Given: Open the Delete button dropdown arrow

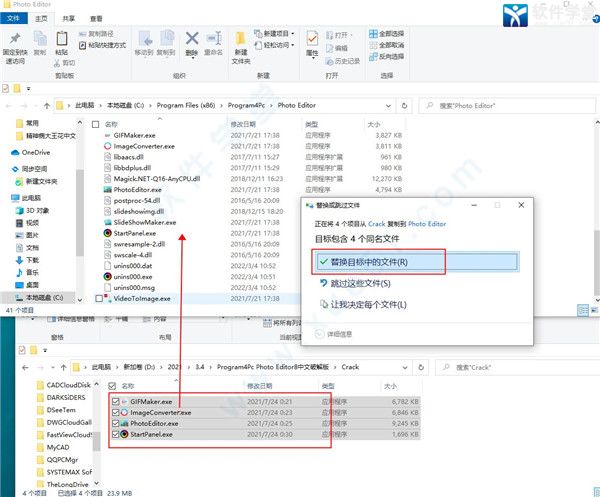Looking at the screenshot, I should click(192, 58).
